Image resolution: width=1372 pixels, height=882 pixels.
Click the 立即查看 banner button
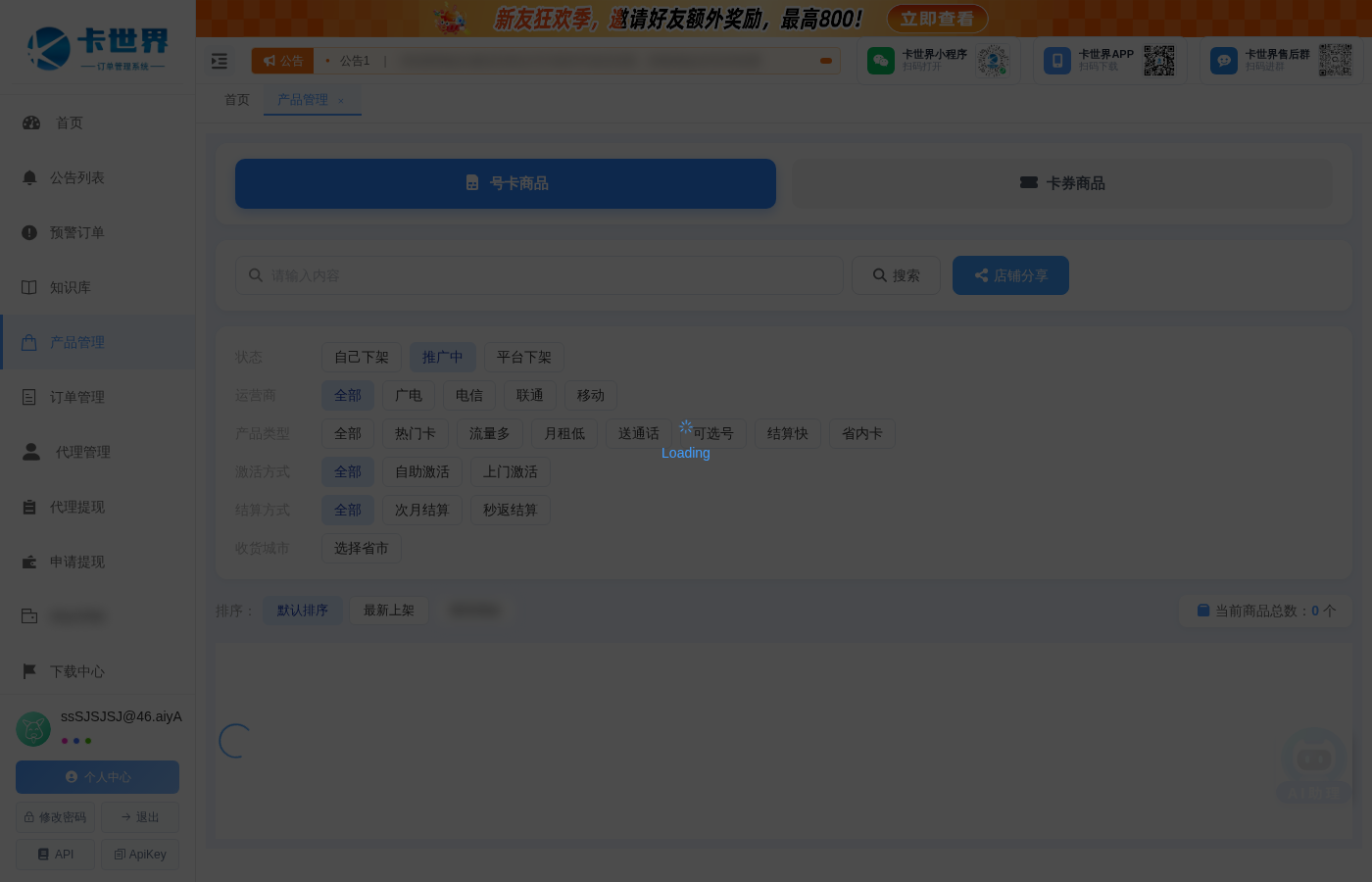click(x=938, y=19)
